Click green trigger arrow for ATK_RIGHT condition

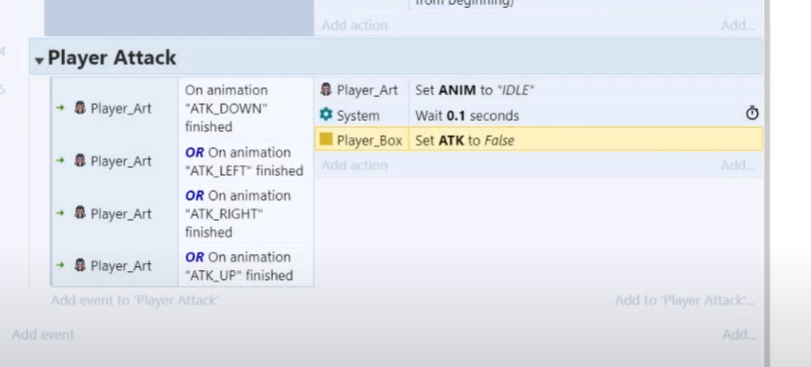(61, 212)
